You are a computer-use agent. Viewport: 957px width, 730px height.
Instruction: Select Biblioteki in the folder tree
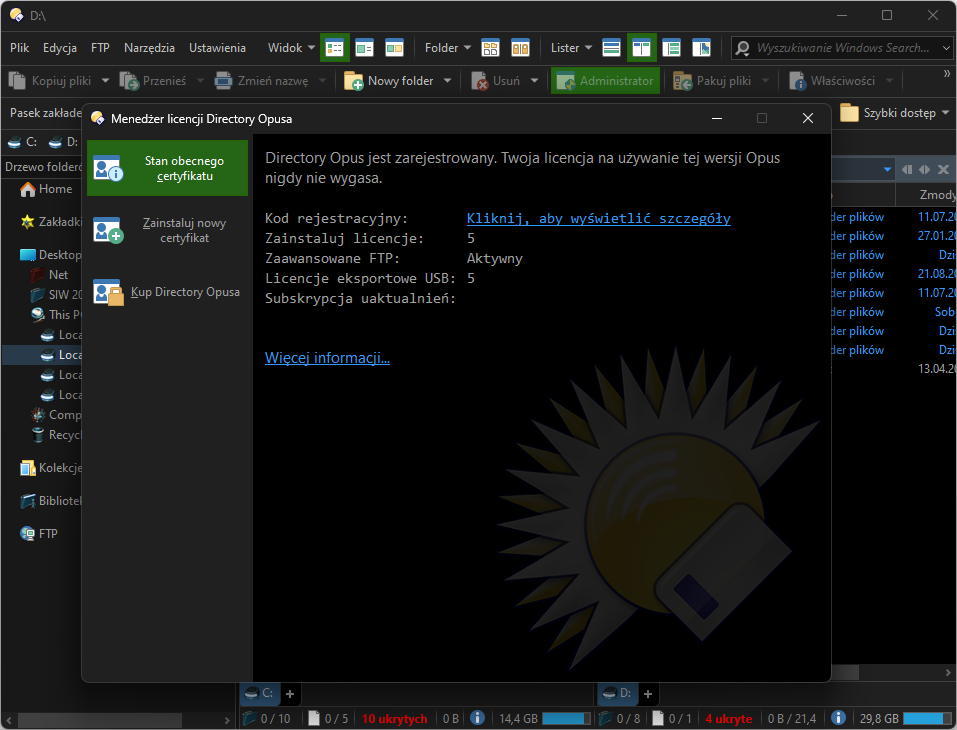51,501
